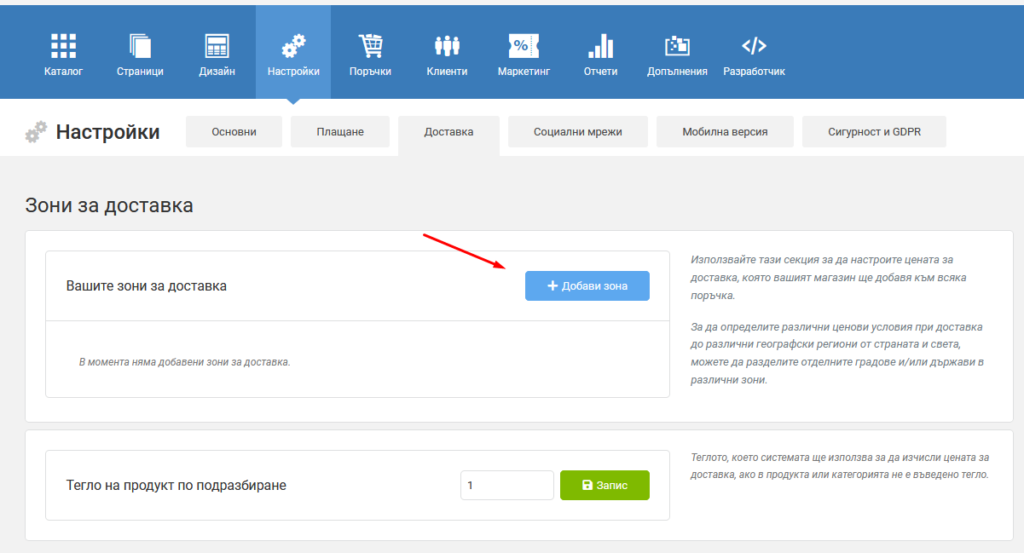Click the help paragraph starting Използвайте тази секция

(828, 277)
